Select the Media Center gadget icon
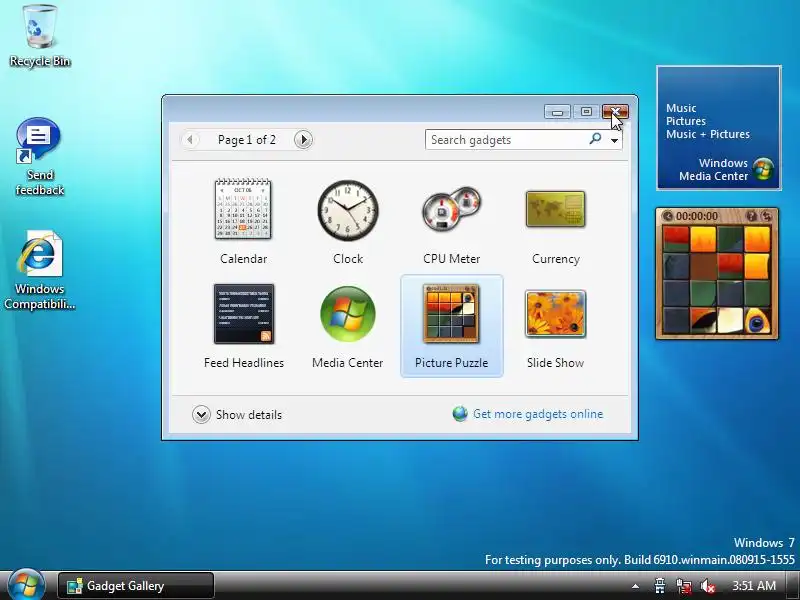The width and height of the screenshot is (800, 600). coord(347,314)
